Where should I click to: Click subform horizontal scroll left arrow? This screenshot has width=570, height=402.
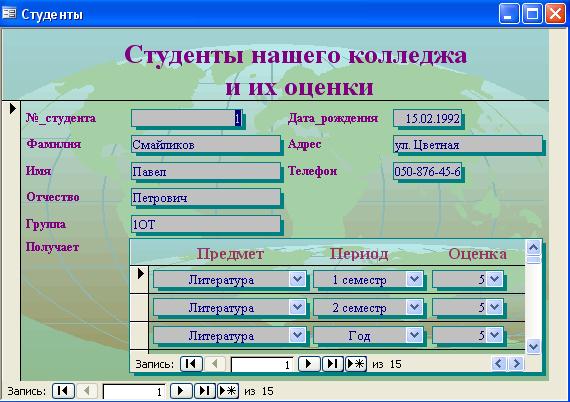click(x=499, y=363)
